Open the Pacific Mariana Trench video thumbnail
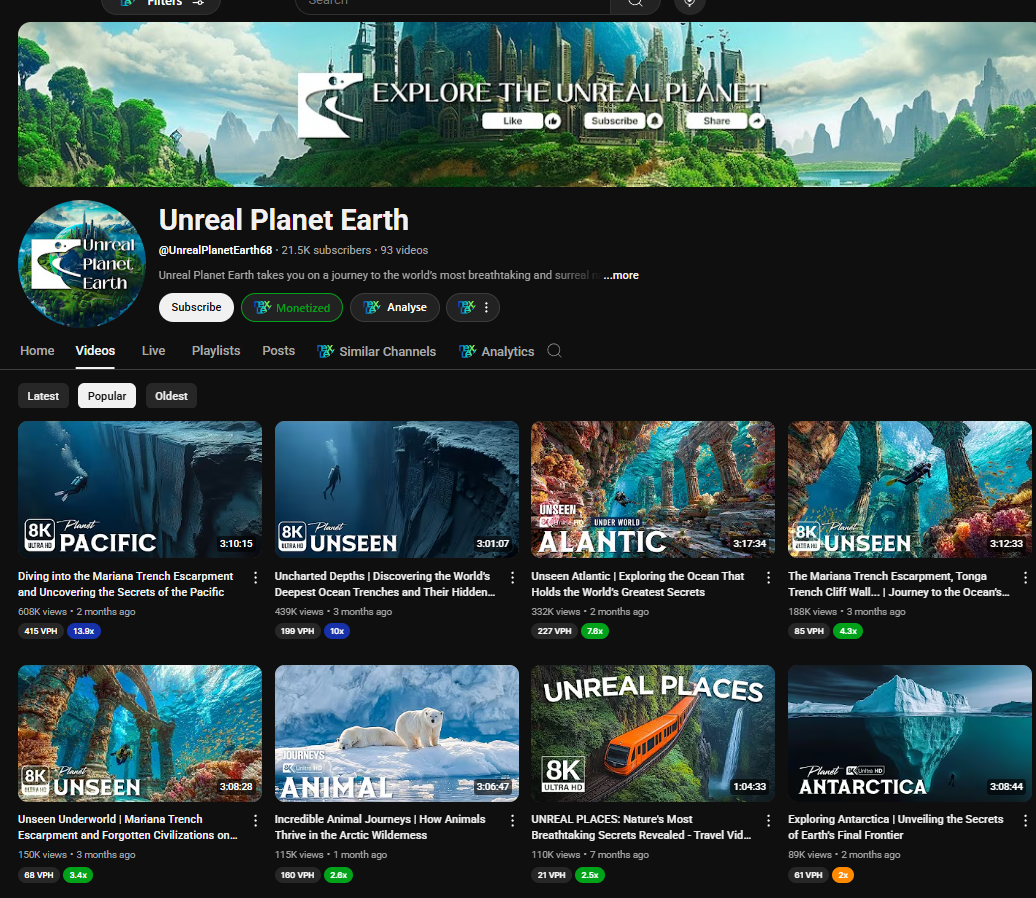The image size is (1036, 898). [140, 489]
